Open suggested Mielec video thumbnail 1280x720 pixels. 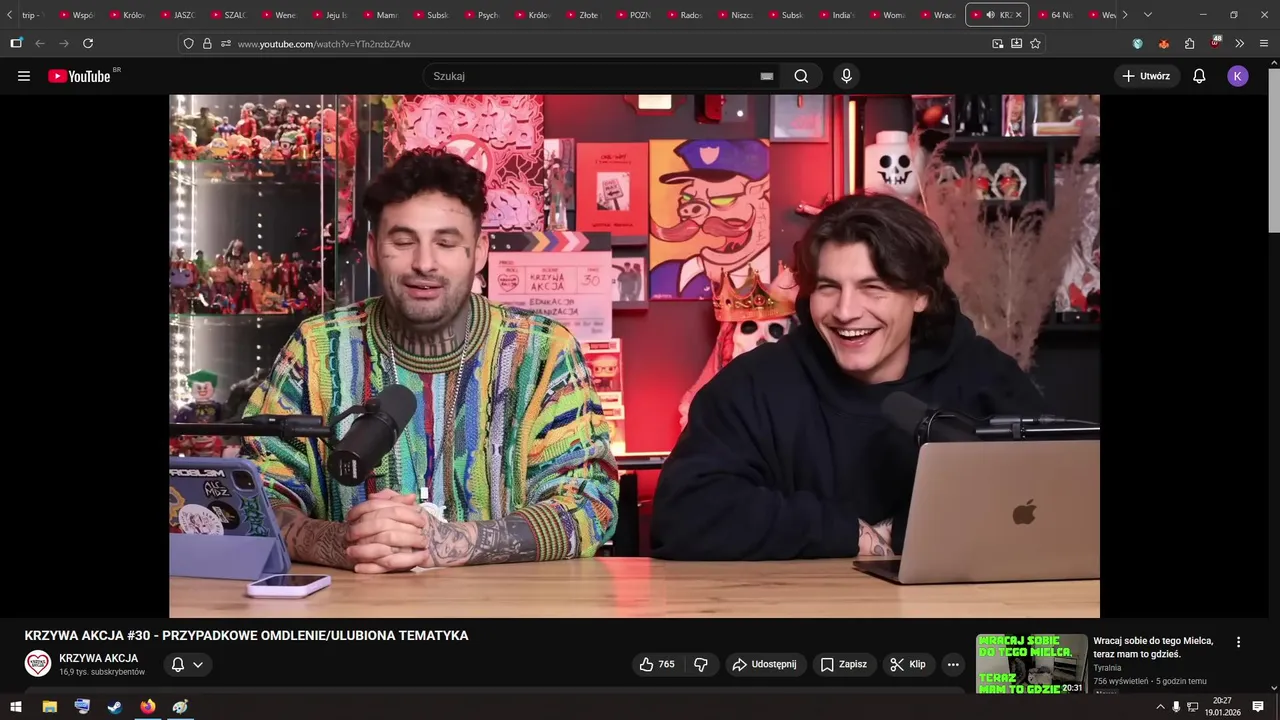[x=1031, y=663]
